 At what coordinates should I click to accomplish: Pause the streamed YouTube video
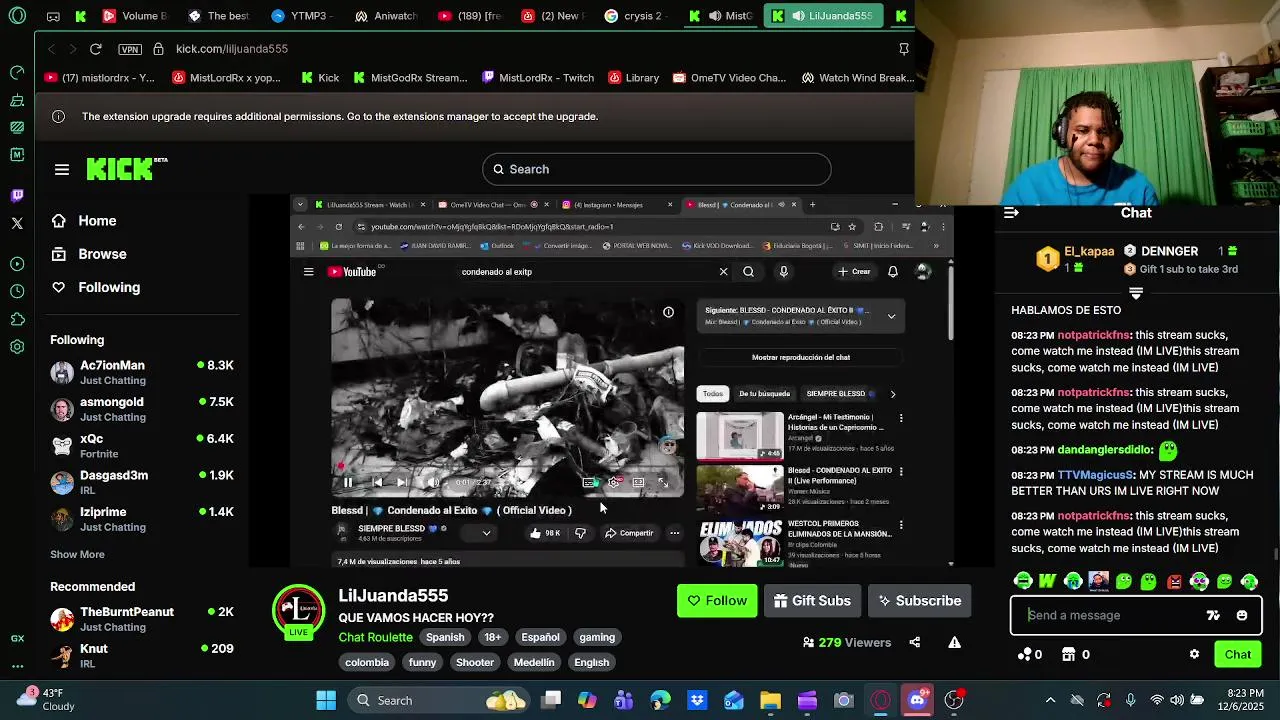[347, 482]
